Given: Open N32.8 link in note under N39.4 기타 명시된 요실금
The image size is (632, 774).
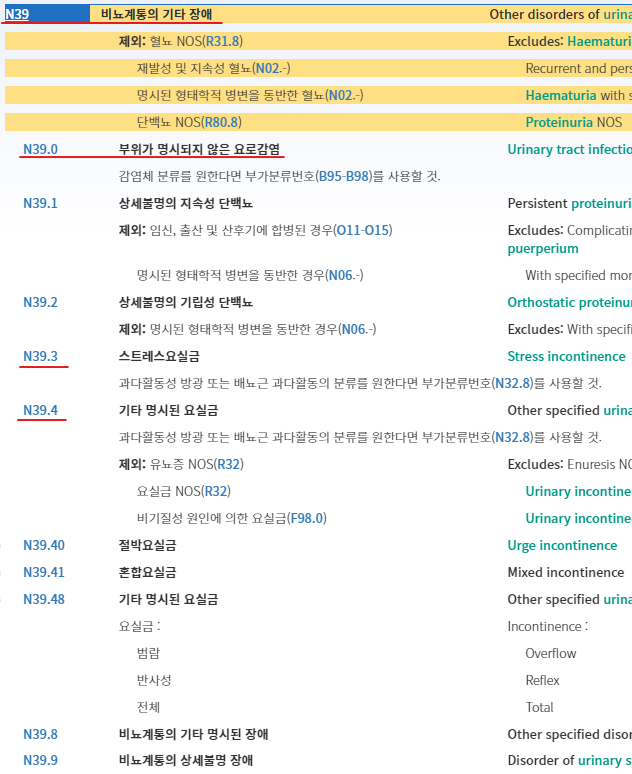Looking at the screenshot, I should (513, 437).
